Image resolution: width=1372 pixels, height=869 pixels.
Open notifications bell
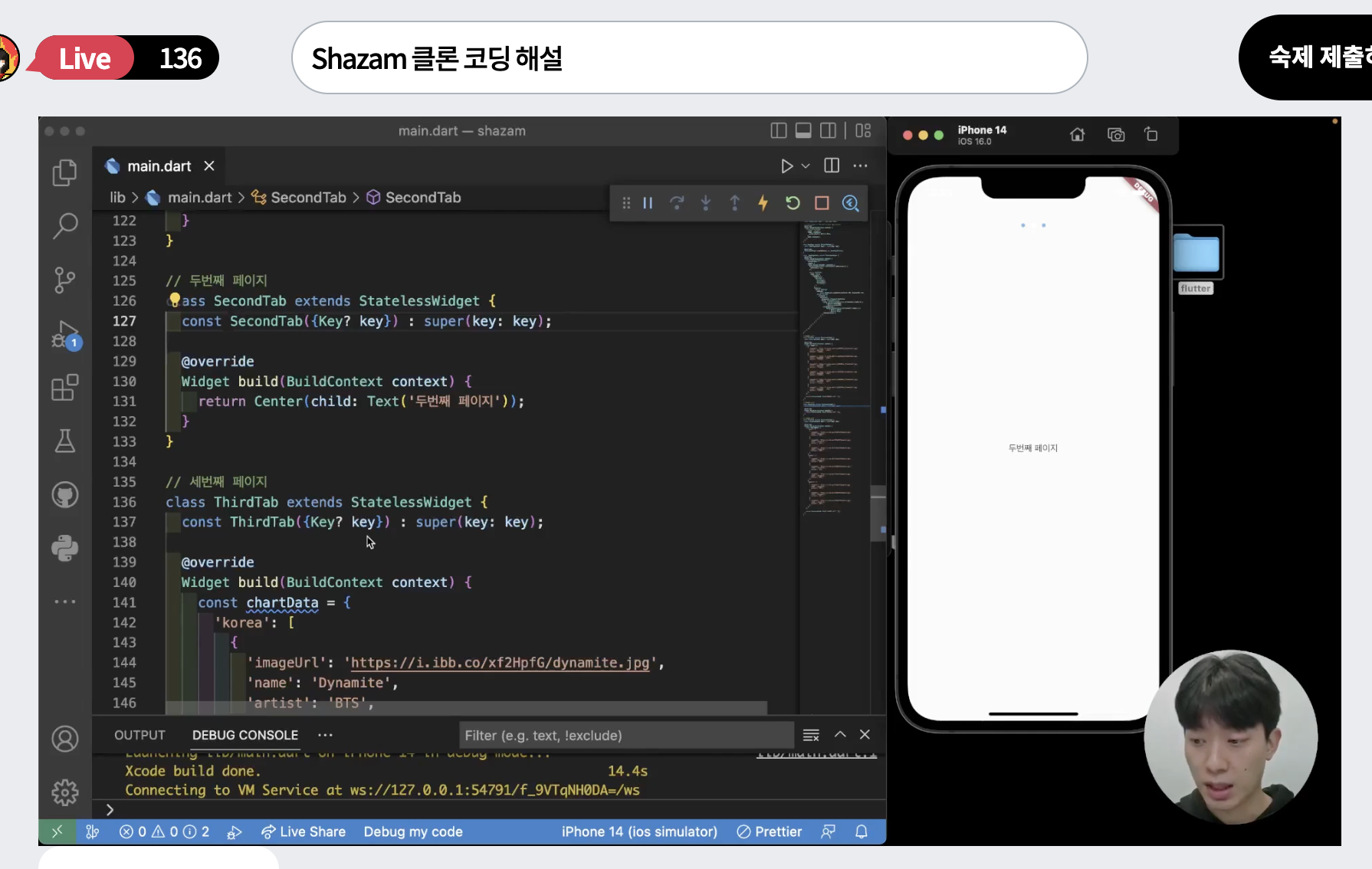tap(862, 831)
